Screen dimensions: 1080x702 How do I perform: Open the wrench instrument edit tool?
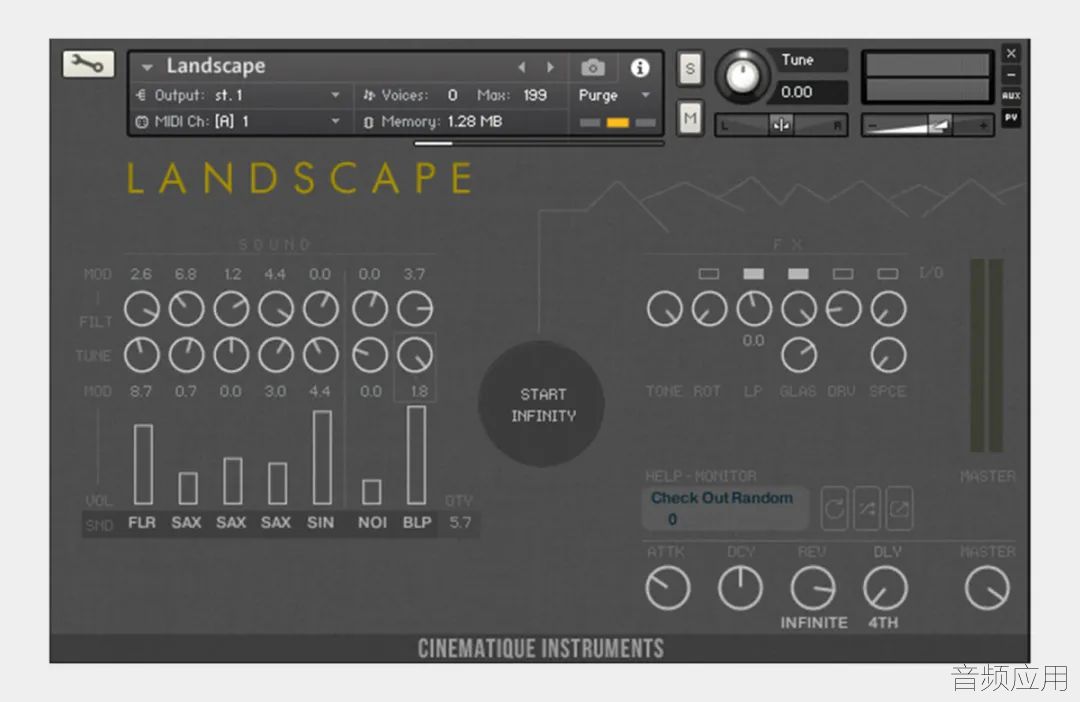(x=88, y=64)
